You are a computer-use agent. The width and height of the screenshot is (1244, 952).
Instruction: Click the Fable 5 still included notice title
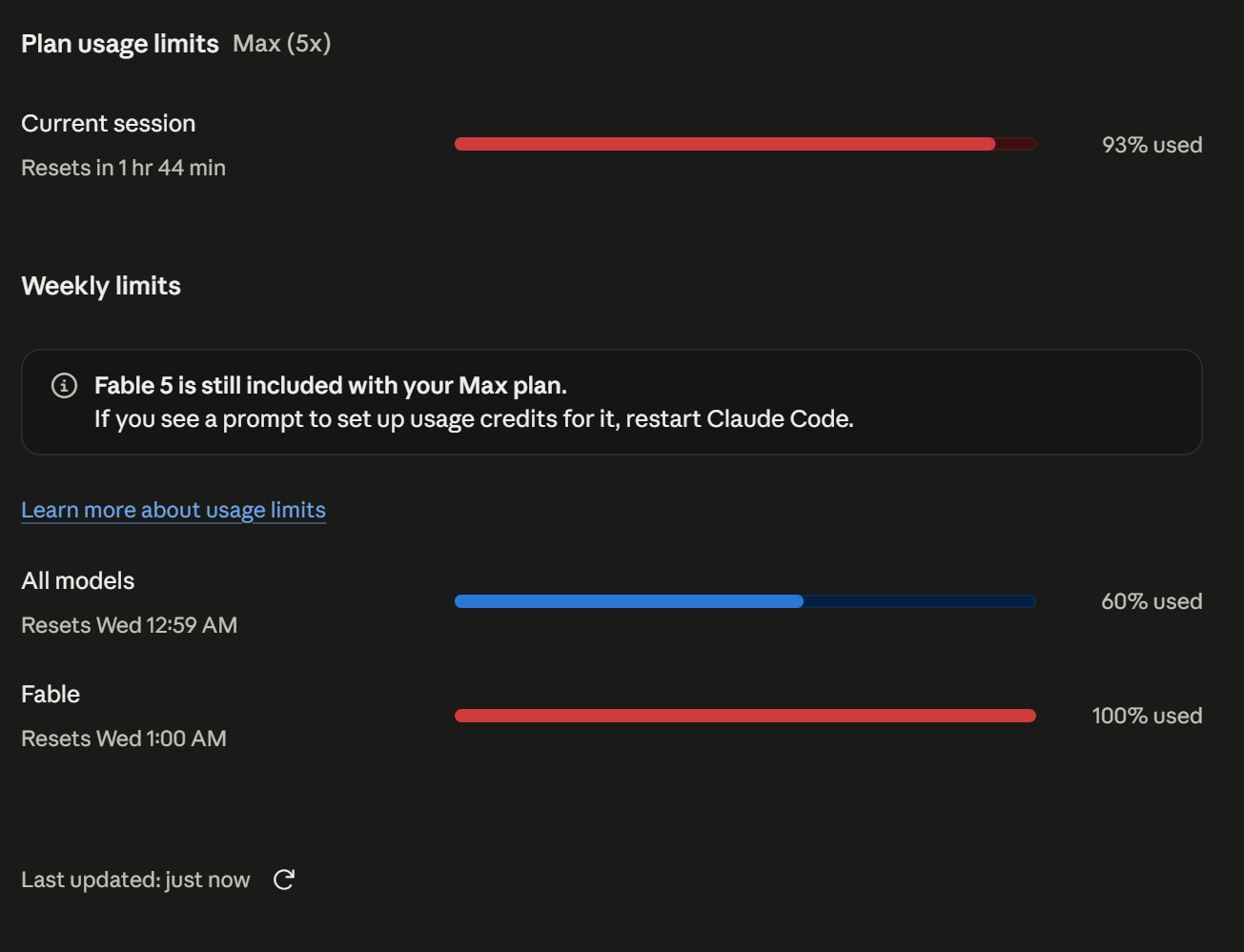(x=331, y=385)
